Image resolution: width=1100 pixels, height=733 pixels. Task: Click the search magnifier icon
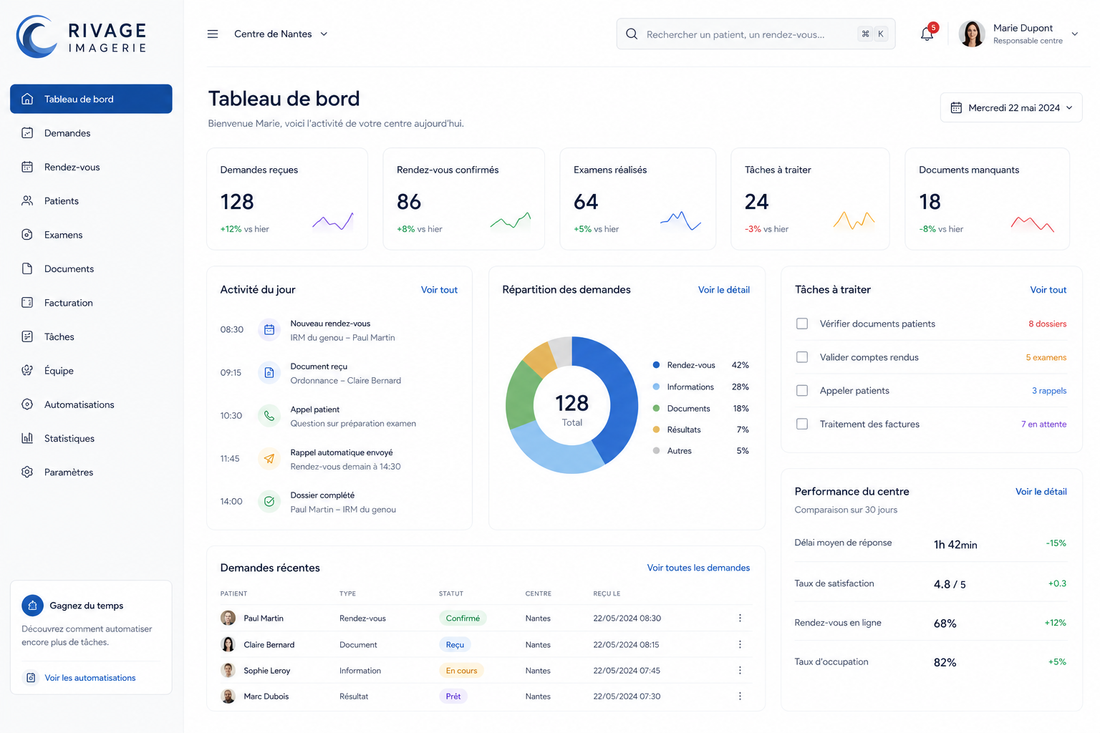click(x=631, y=34)
